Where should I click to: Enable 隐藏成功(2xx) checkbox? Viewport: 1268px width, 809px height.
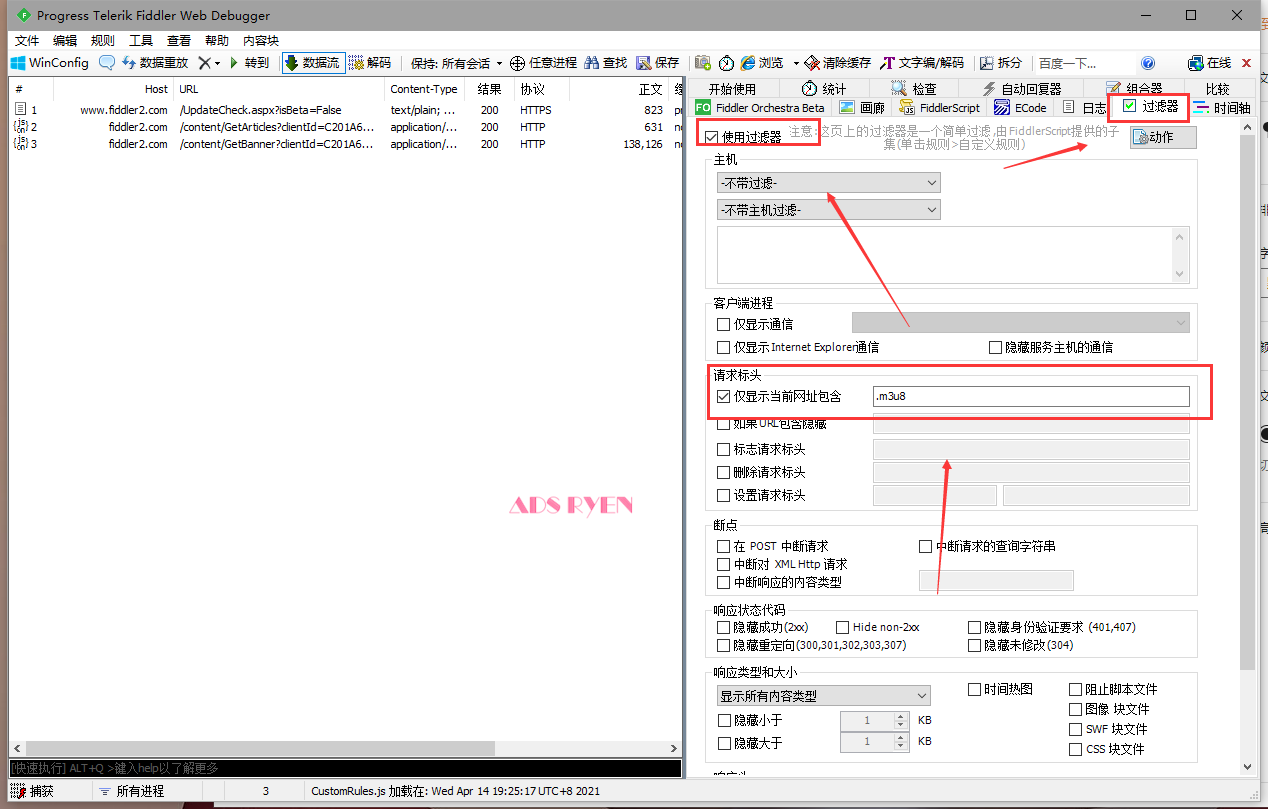(724, 627)
